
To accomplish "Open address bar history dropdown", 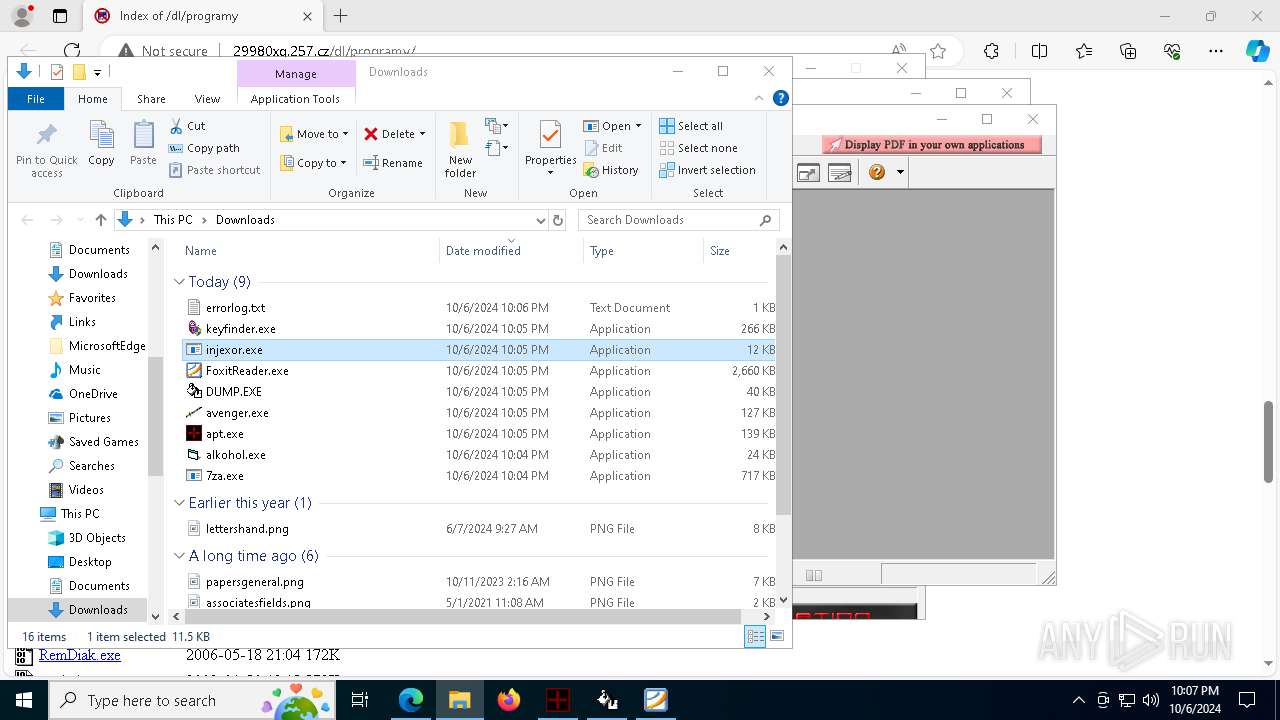I will pyautogui.click(x=541, y=220).
